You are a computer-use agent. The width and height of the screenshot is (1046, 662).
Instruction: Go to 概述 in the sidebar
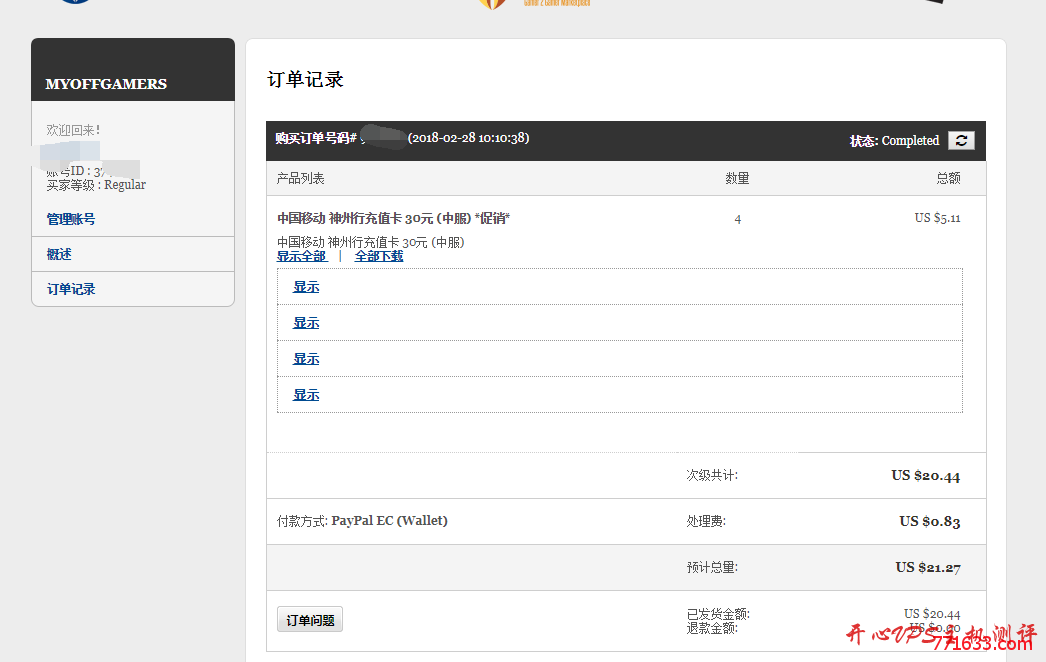coord(59,254)
